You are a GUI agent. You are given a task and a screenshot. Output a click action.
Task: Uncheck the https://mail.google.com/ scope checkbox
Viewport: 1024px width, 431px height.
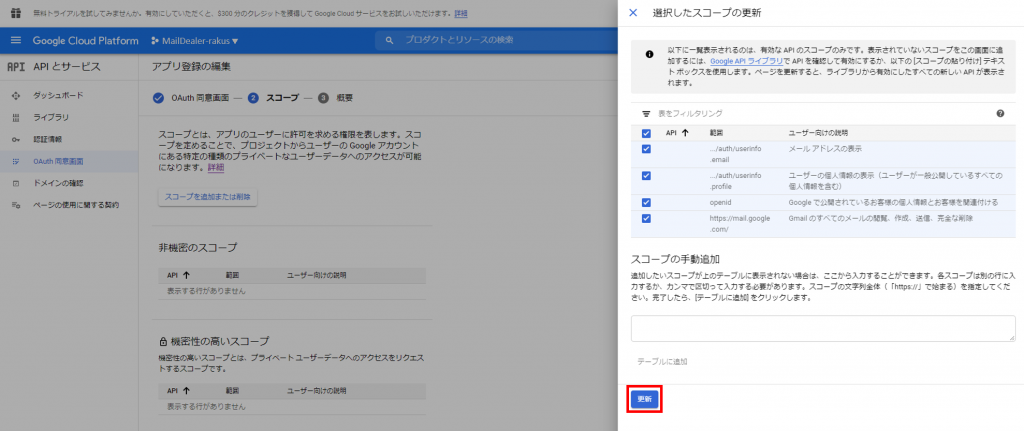coord(646,219)
